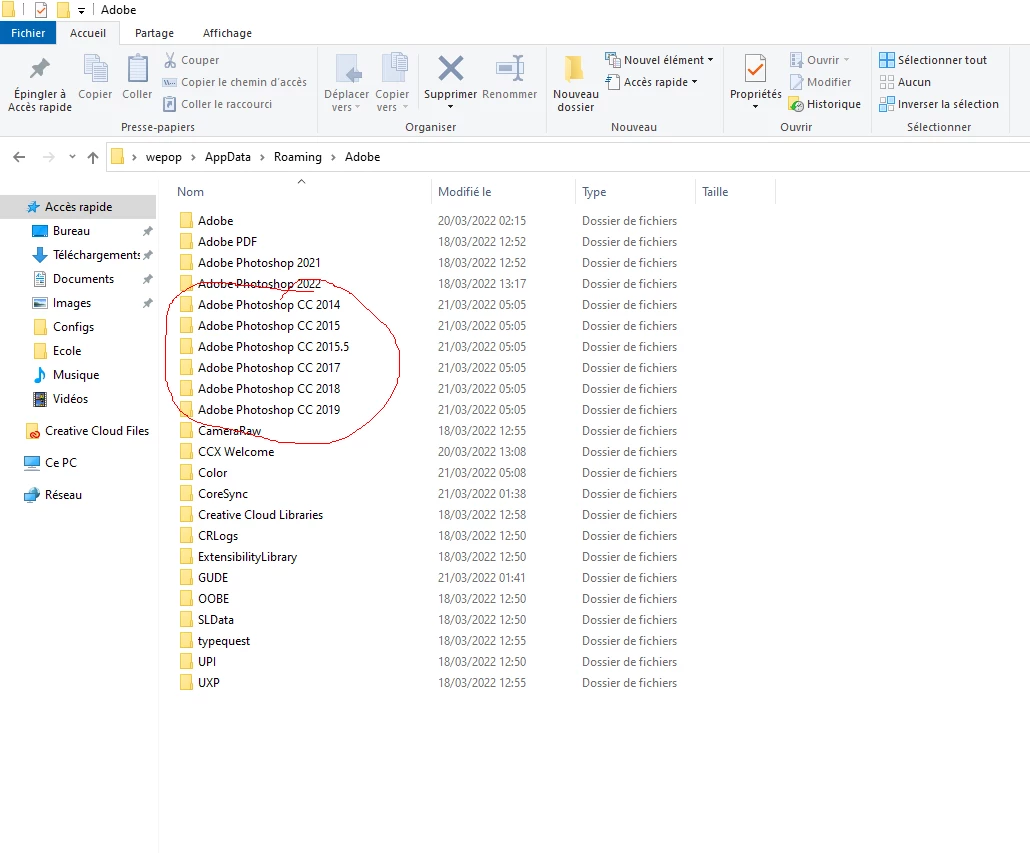Select Accès rapide in sidebar
Image resolution: width=1030 pixels, height=853 pixels.
click(78, 207)
